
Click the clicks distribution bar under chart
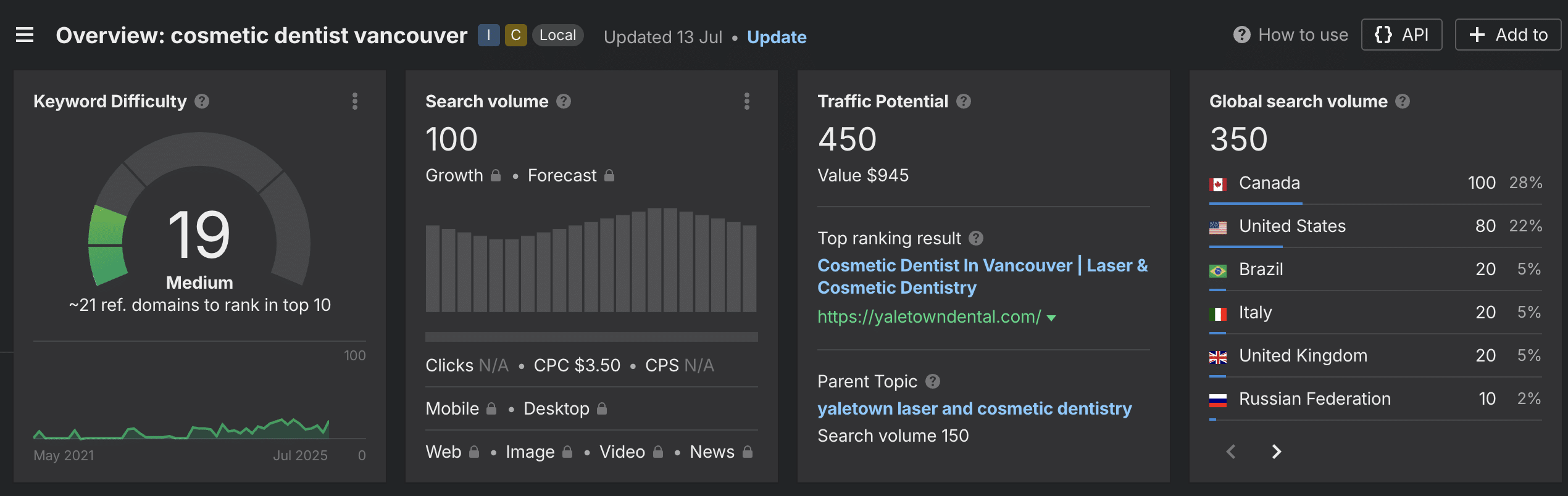coord(591,337)
